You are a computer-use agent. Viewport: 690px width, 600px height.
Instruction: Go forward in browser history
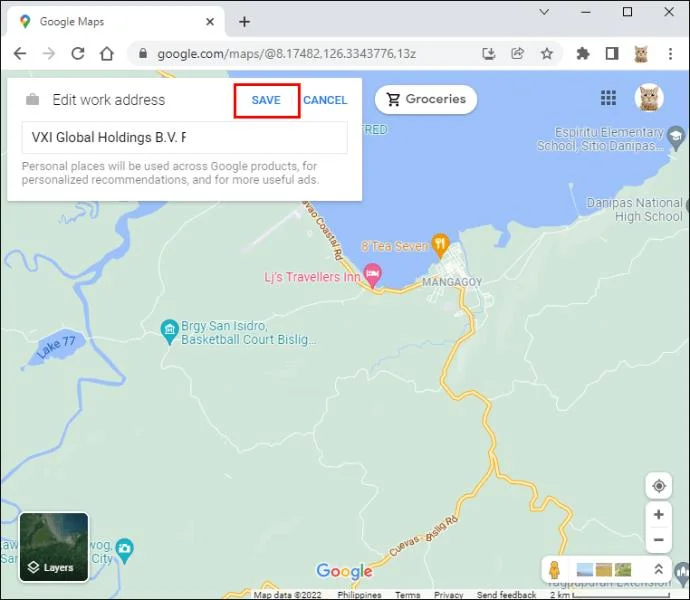click(x=49, y=54)
